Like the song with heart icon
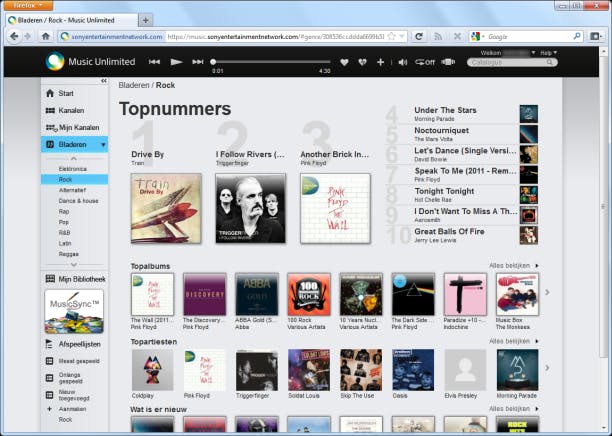The width and height of the screenshot is (612, 436). tap(344, 62)
